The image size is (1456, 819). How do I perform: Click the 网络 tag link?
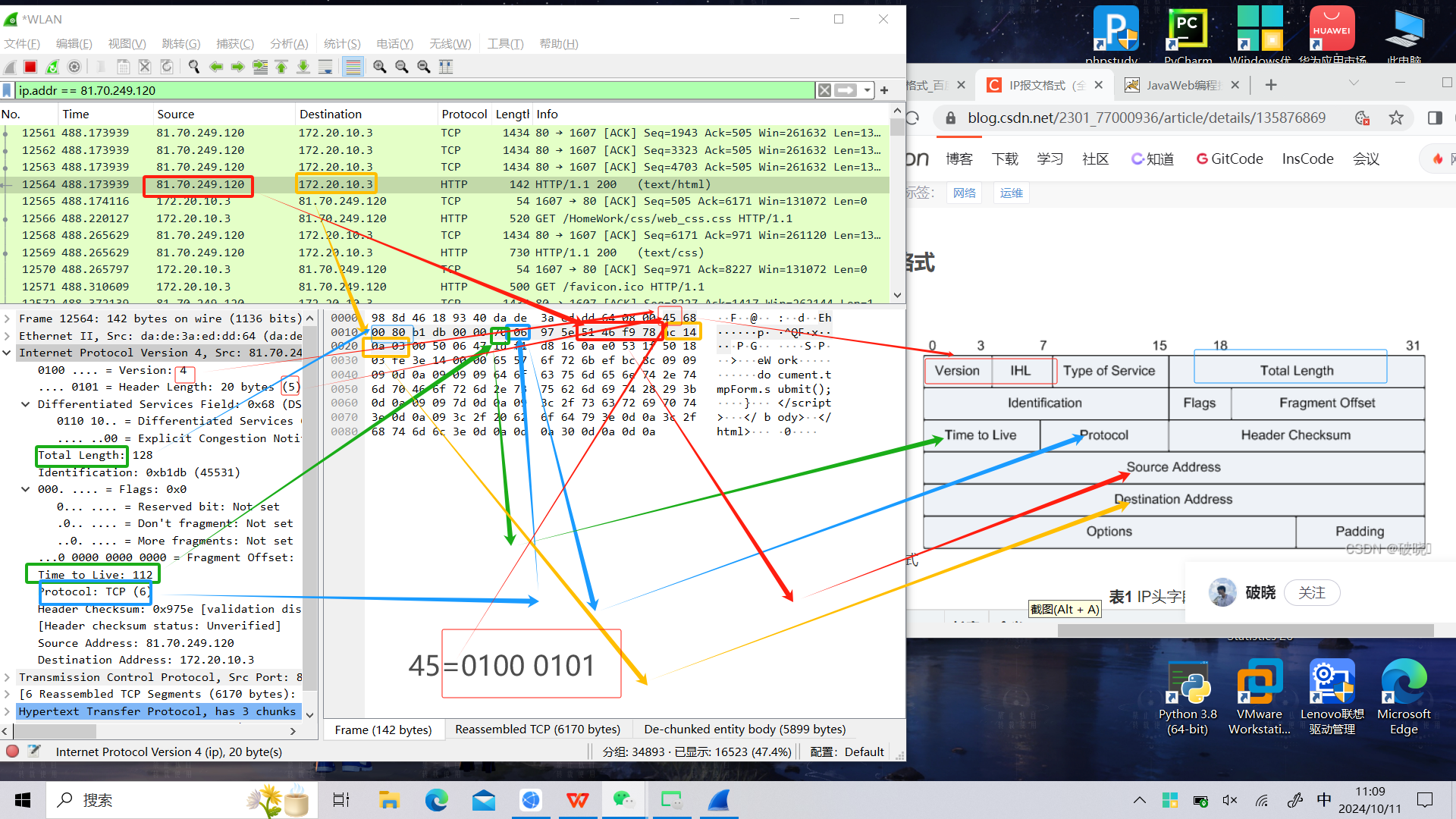(965, 193)
